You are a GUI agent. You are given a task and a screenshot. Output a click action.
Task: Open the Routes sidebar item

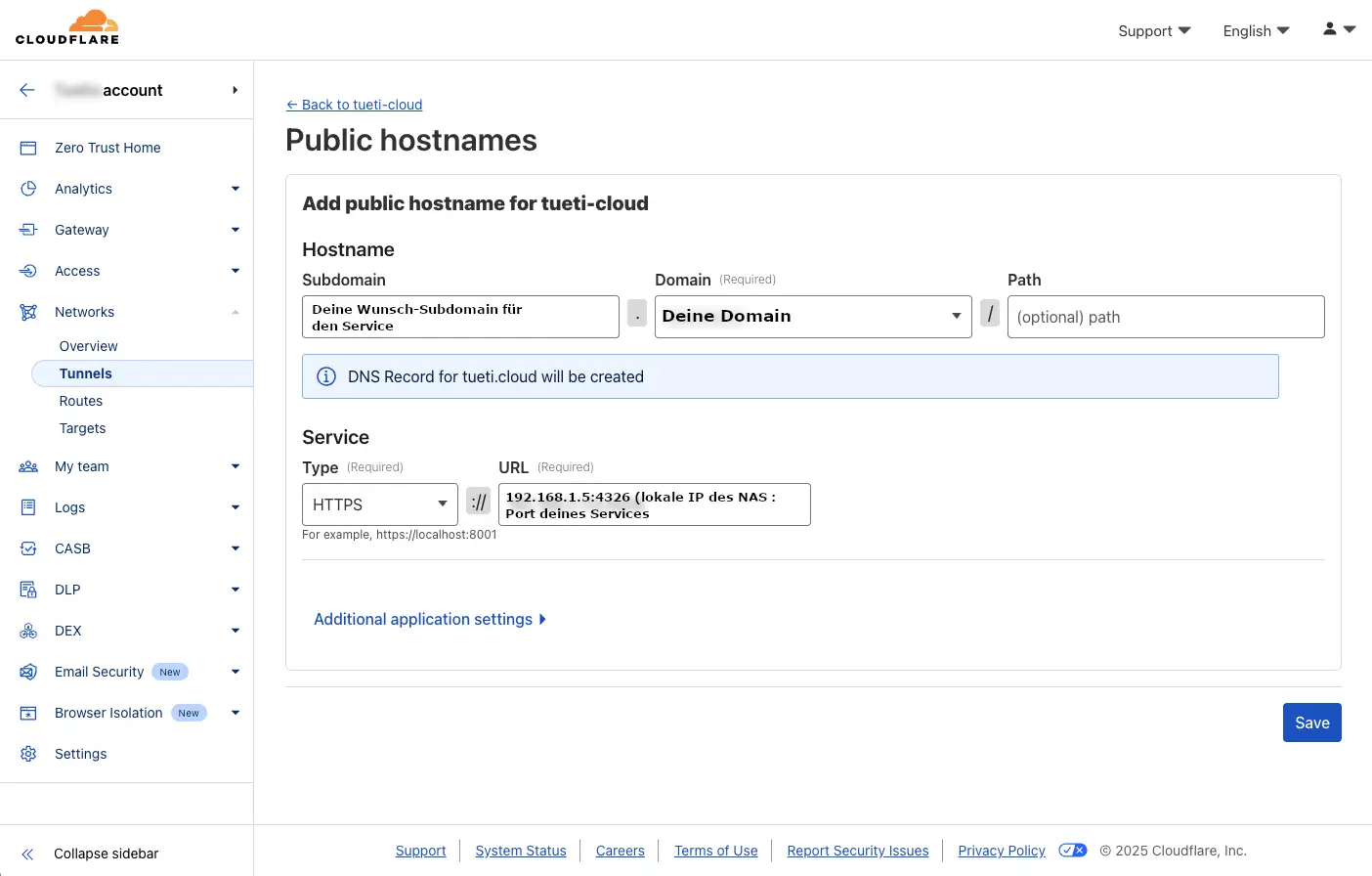[81, 401]
